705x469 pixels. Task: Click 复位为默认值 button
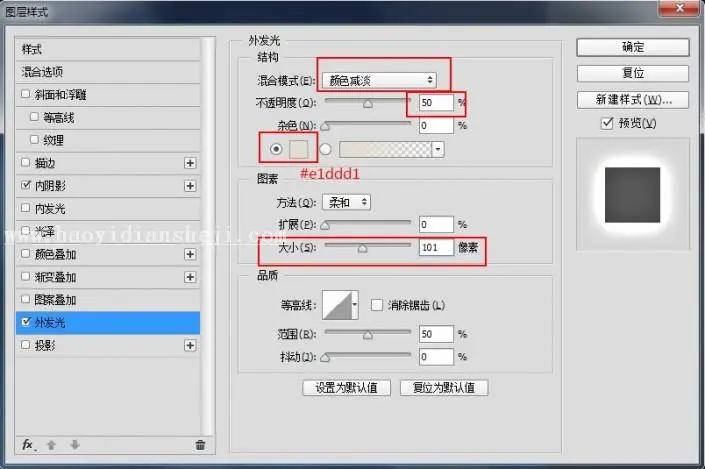coord(444,388)
